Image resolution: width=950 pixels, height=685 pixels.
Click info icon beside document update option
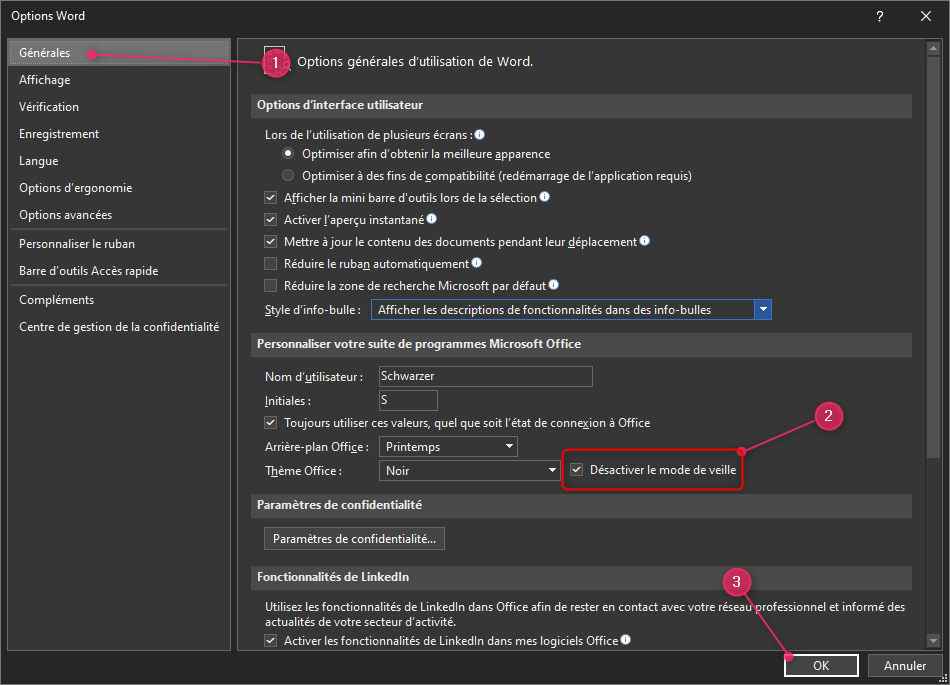pyautogui.click(x=645, y=240)
